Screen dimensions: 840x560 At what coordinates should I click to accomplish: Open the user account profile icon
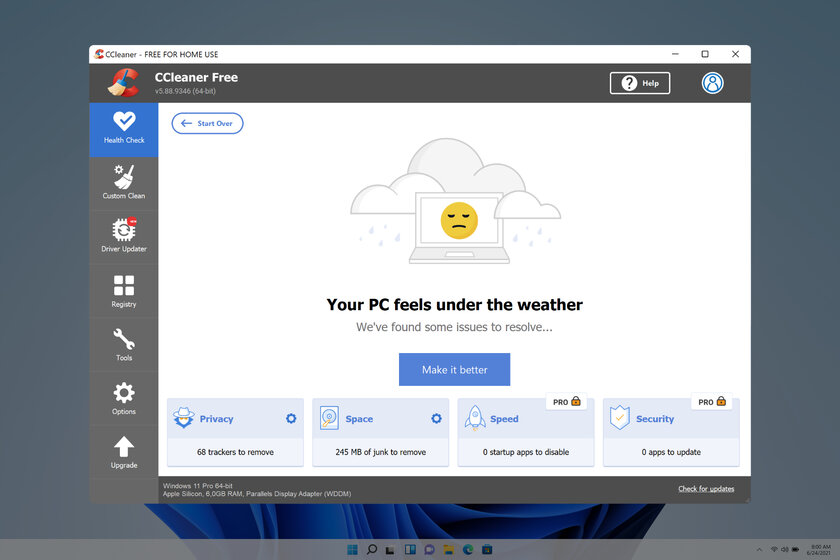point(712,83)
